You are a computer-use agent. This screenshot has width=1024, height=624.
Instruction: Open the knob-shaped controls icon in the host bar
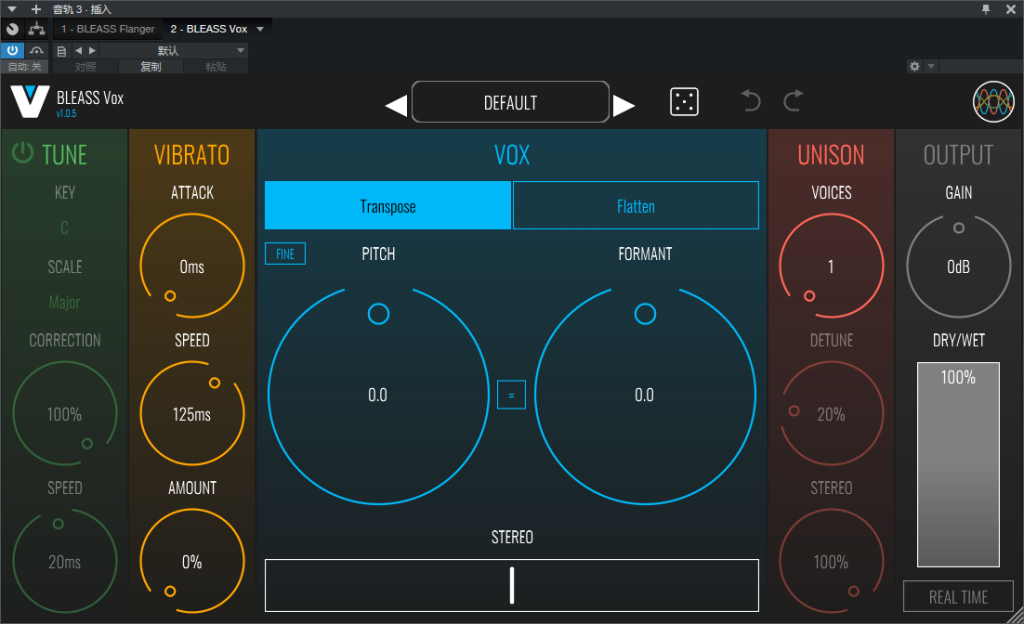[12, 29]
